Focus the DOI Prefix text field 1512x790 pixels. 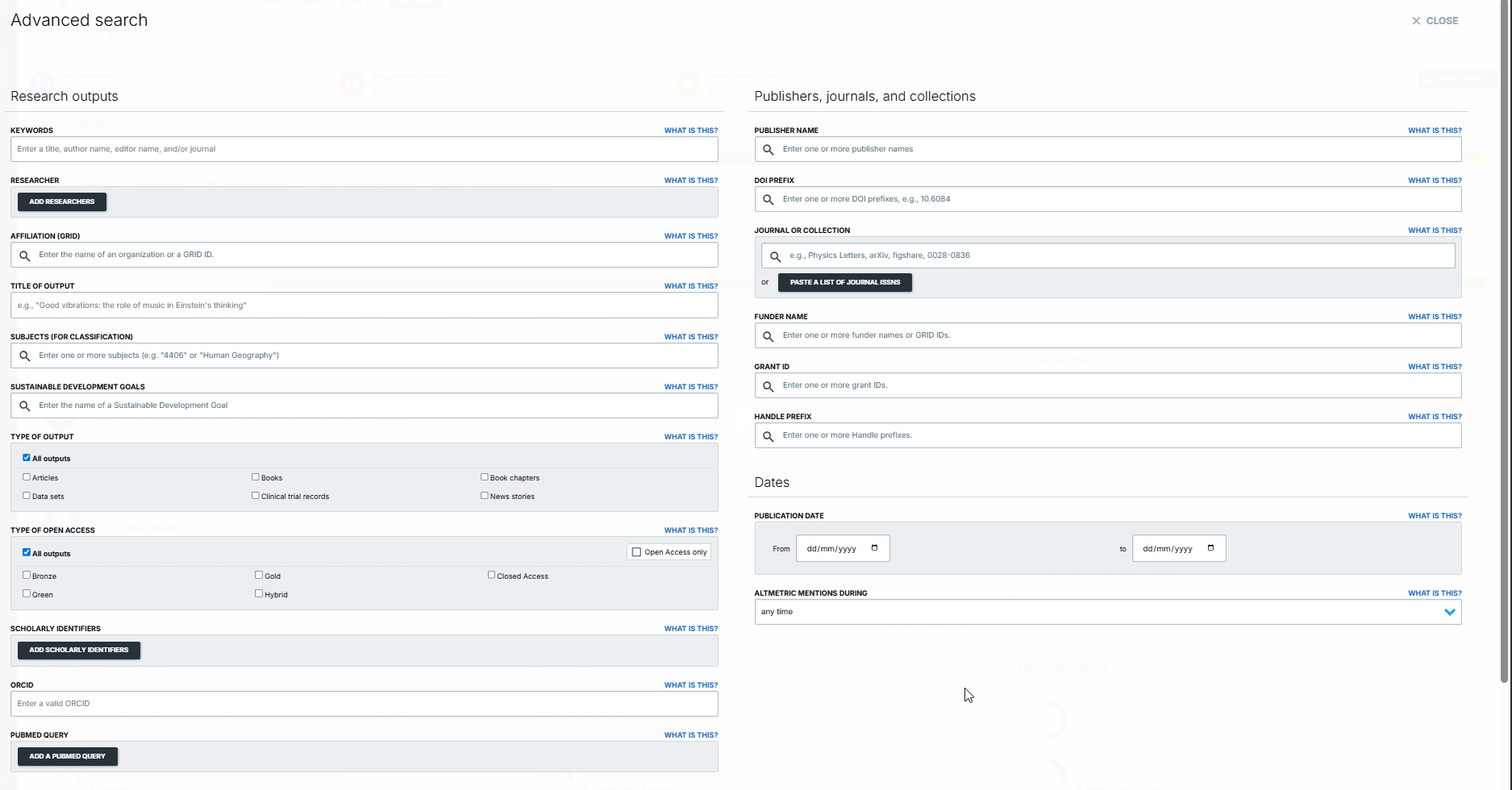point(1108,199)
